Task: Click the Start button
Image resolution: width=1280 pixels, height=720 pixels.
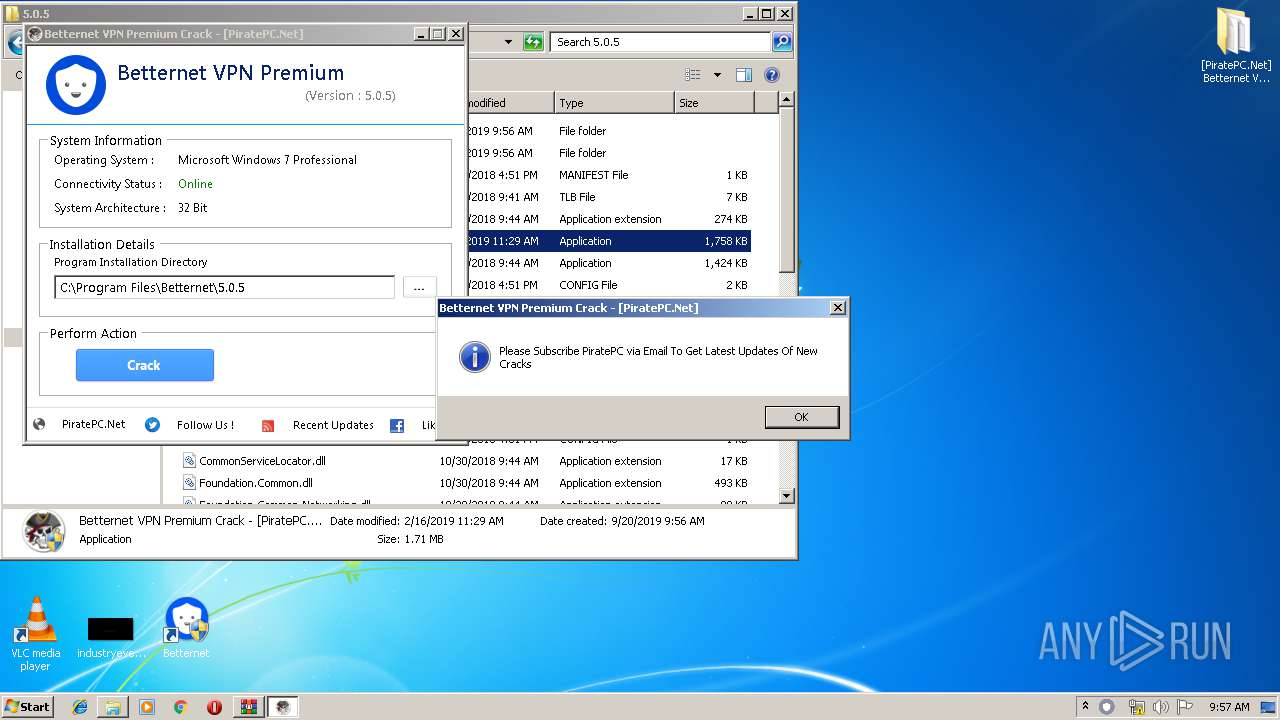Action: 27,707
